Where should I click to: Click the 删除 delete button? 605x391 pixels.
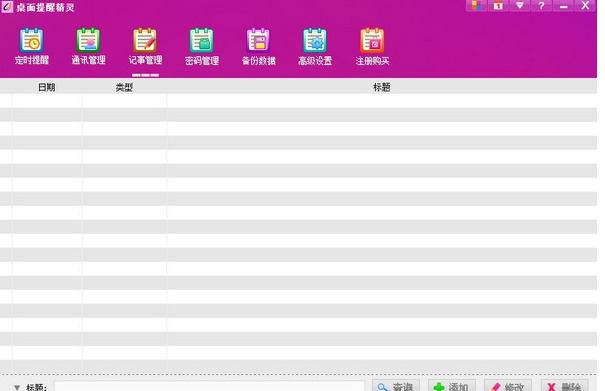(565, 386)
